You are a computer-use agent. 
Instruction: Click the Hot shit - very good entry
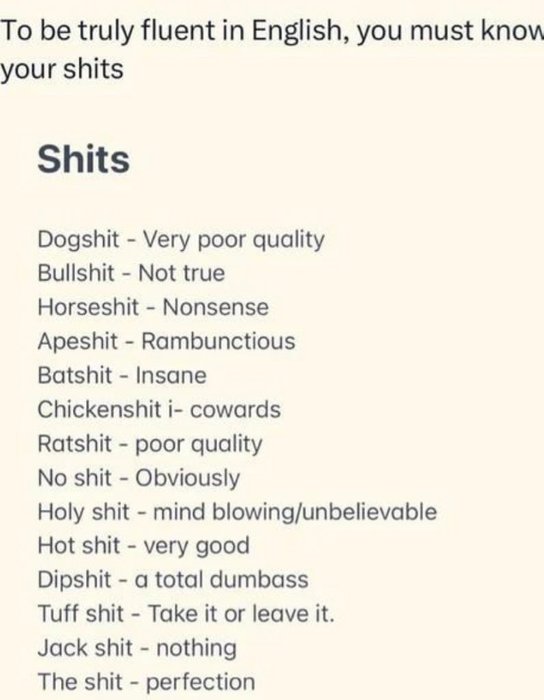click(x=143, y=546)
